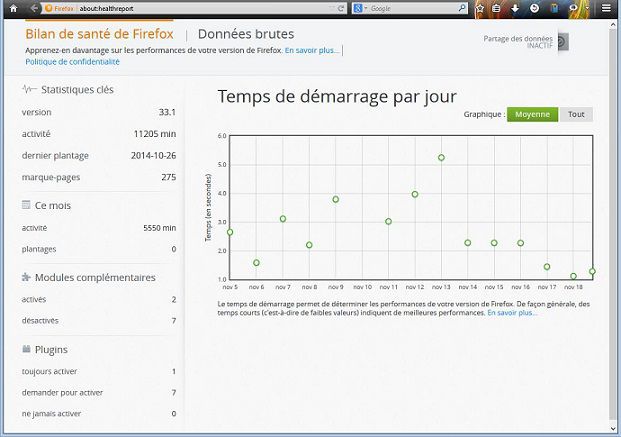
Task: Switch to the Données brutes tab
Action: 246,34
